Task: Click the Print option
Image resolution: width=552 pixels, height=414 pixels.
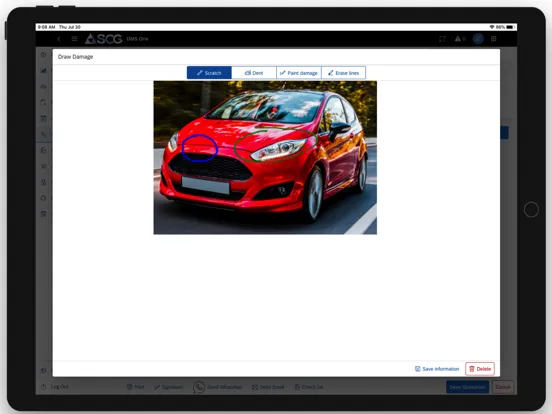Action: point(136,387)
